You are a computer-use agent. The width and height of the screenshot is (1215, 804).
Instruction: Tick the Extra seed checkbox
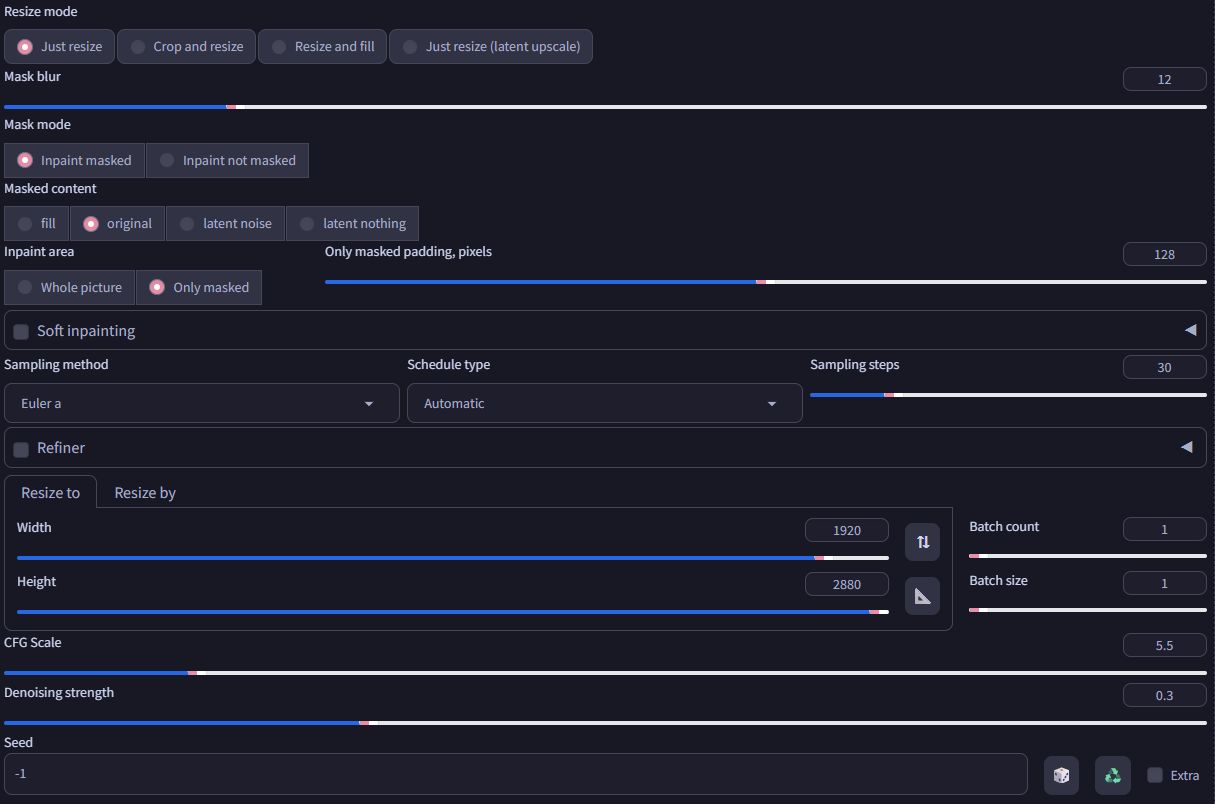coord(1155,775)
